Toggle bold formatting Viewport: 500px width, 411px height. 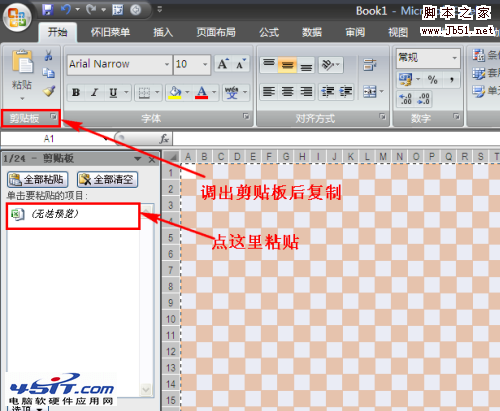(x=76, y=92)
